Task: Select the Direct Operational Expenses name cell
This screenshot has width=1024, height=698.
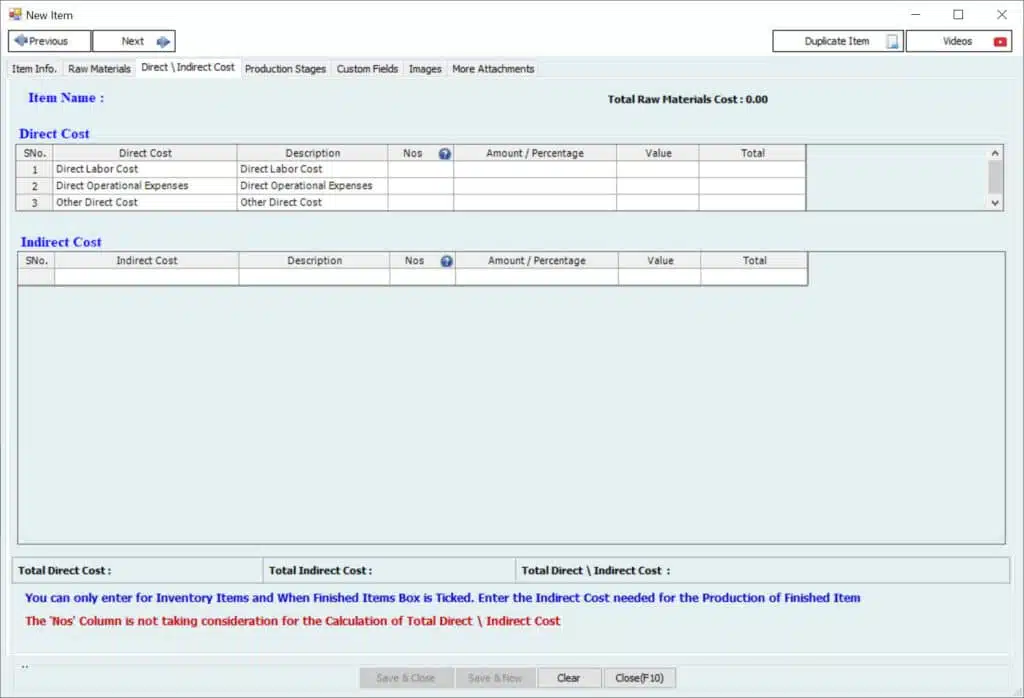Action: point(145,186)
